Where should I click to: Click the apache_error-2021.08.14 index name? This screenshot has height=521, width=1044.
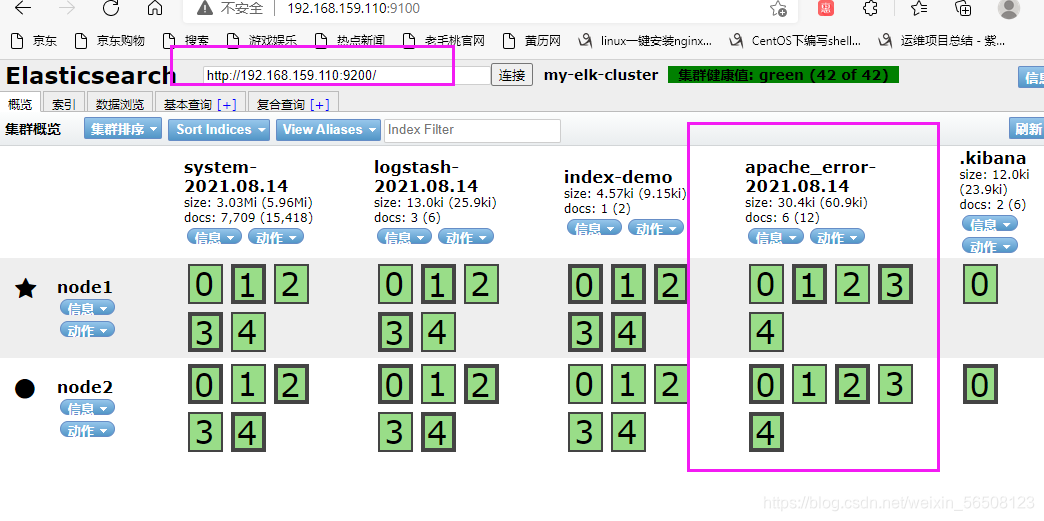[x=810, y=176]
